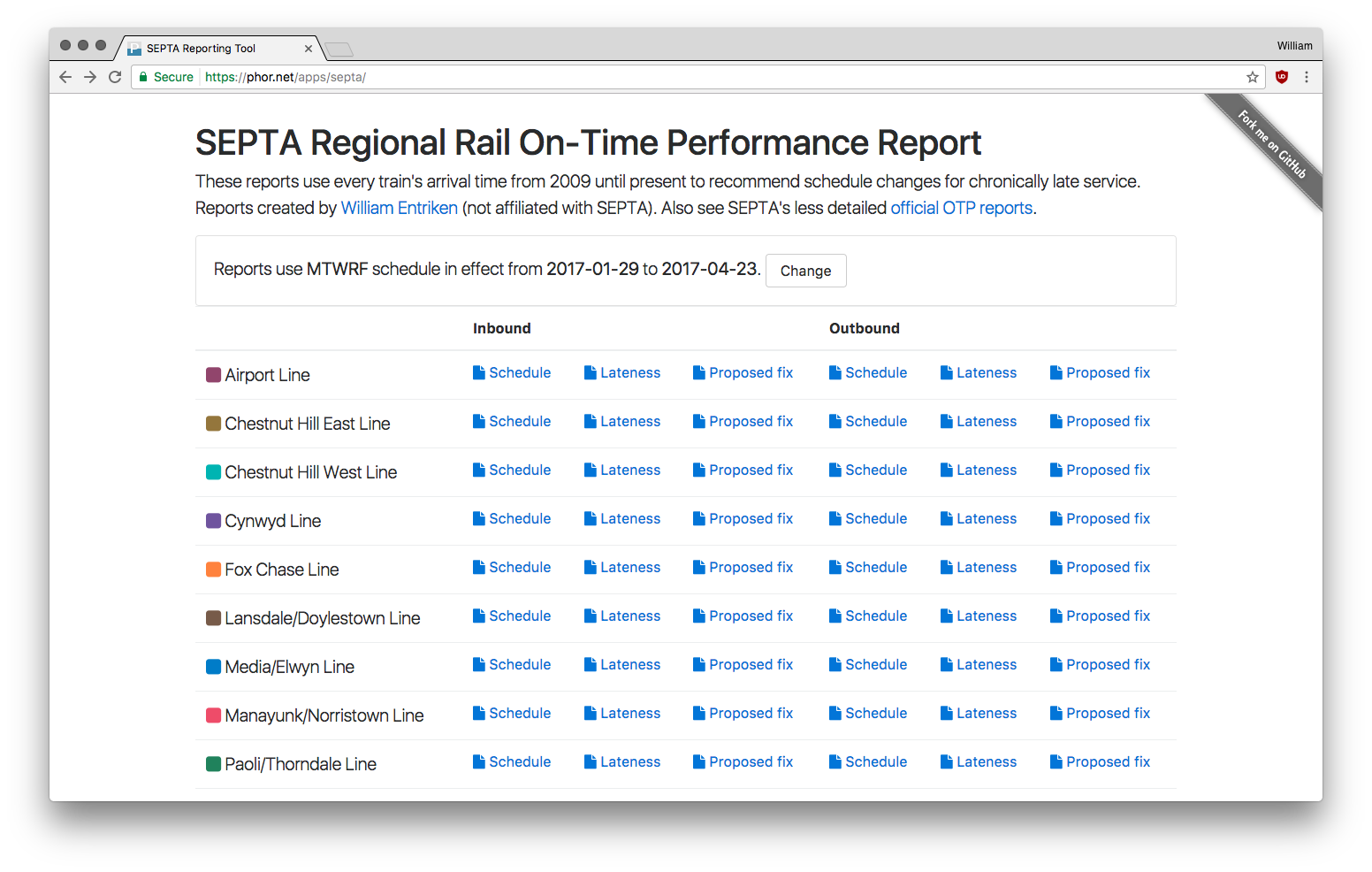Click the Lansdale/Doylestown Line row name
This screenshot has width=1372, height=872.
pyautogui.click(x=323, y=618)
